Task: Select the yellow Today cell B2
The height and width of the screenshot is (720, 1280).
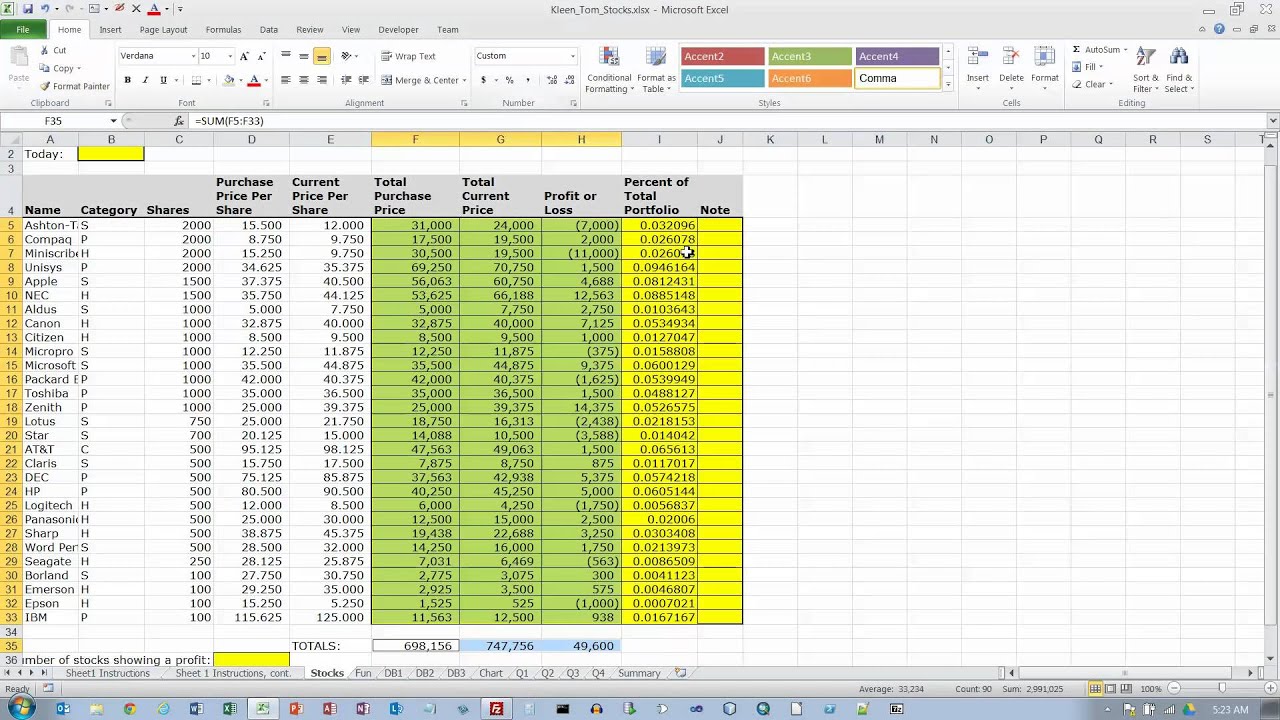Action: tap(111, 154)
